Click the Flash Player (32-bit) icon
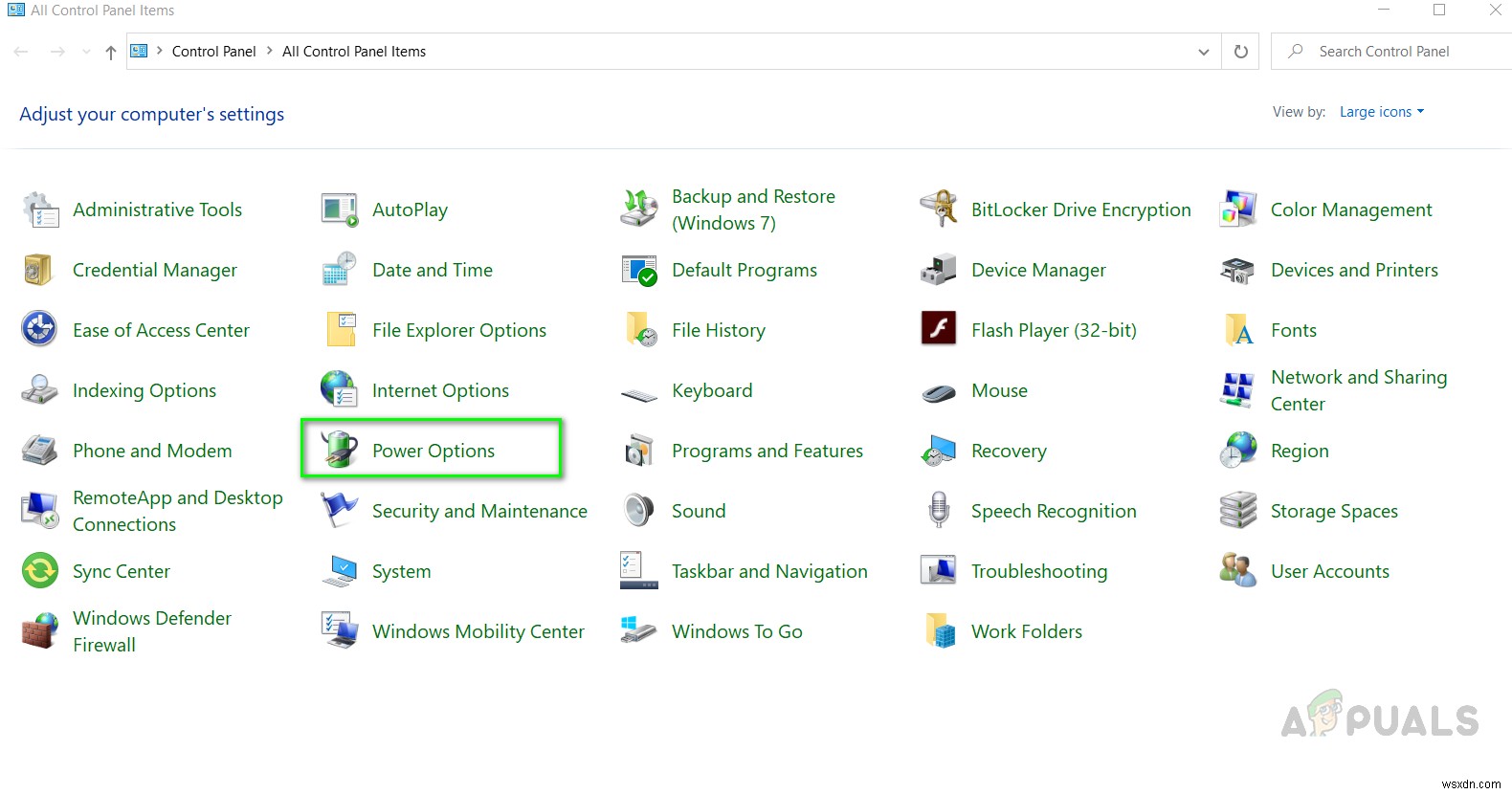The image size is (1512, 794). (x=938, y=329)
